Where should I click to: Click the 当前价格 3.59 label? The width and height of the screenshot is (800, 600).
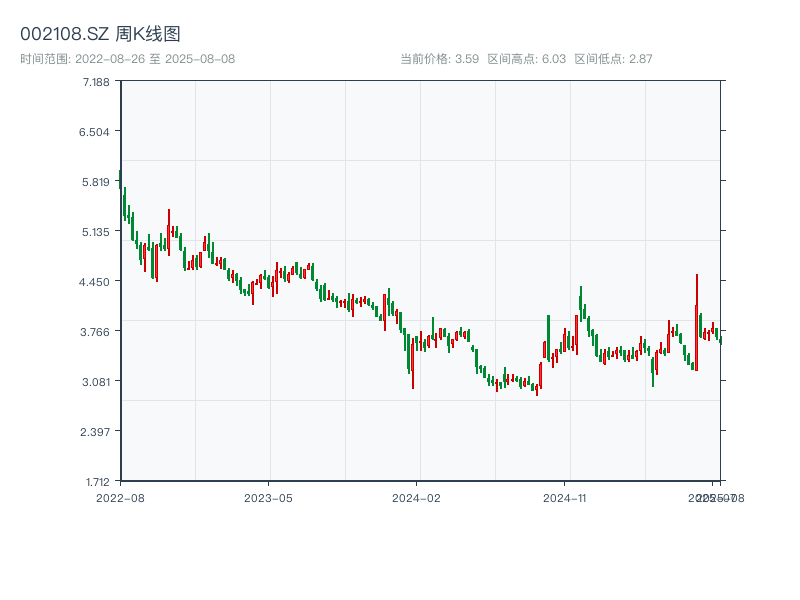pos(439,59)
